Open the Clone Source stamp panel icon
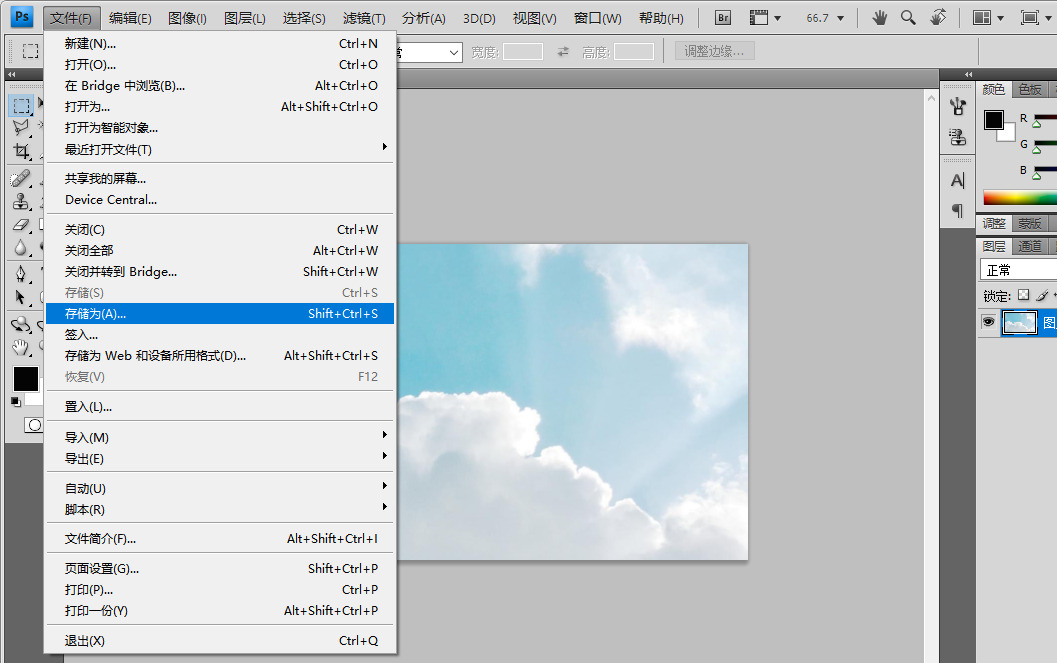The image size is (1057, 663). [958, 137]
